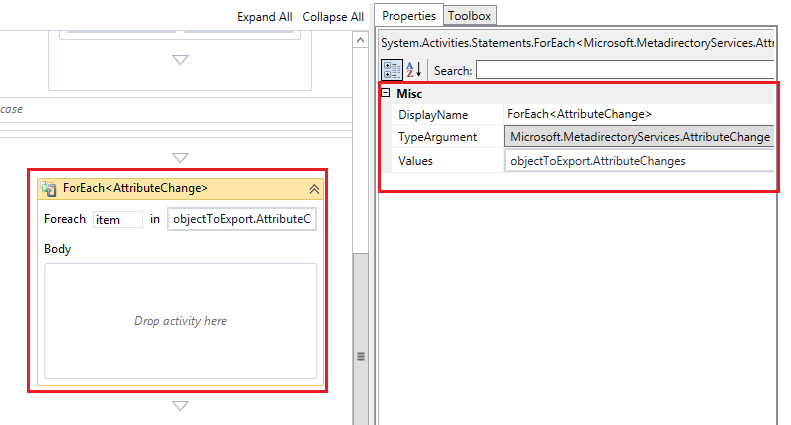Click the Drop activity here body area
This screenshot has height=425, width=791.
tap(181, 321)
